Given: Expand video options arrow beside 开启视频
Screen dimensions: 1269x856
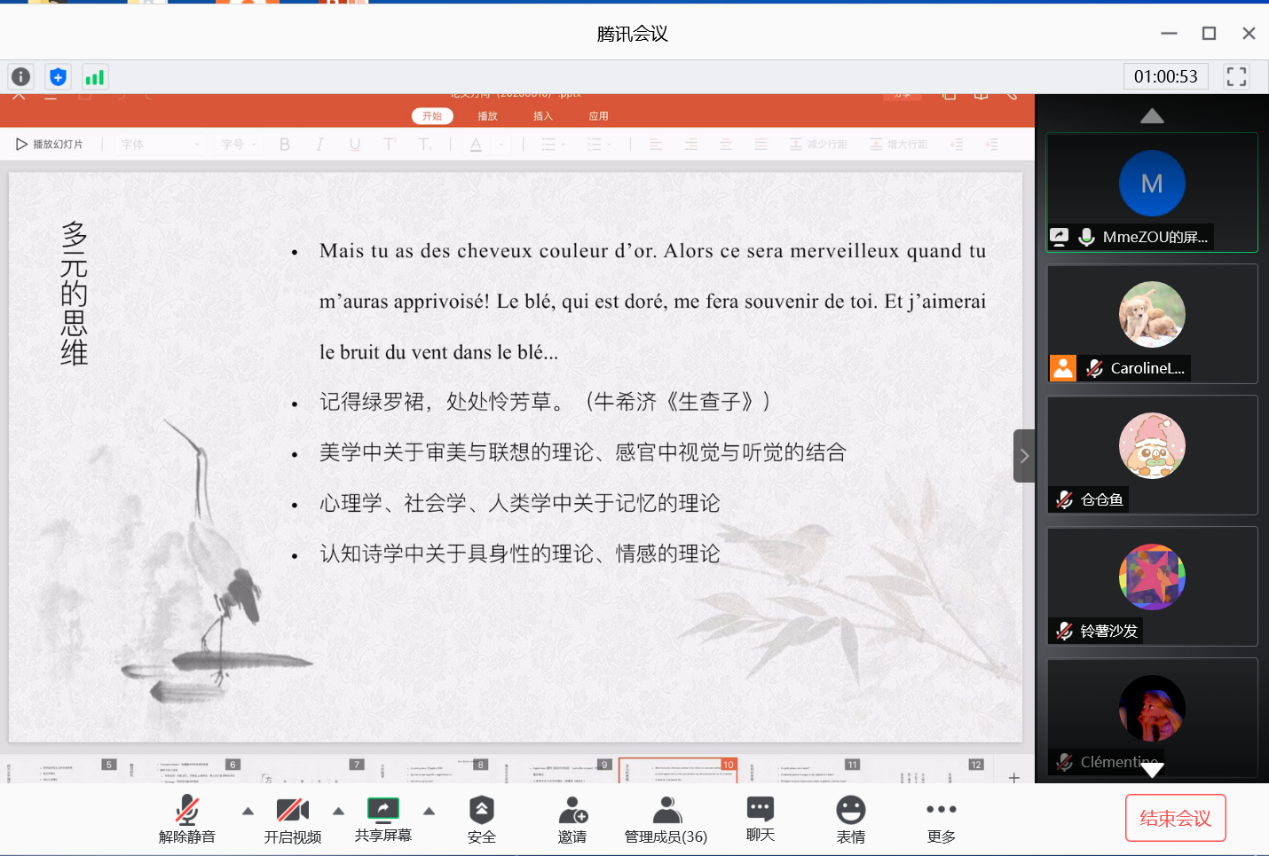Looking at the screenshot, I should [x=338, y=811].
